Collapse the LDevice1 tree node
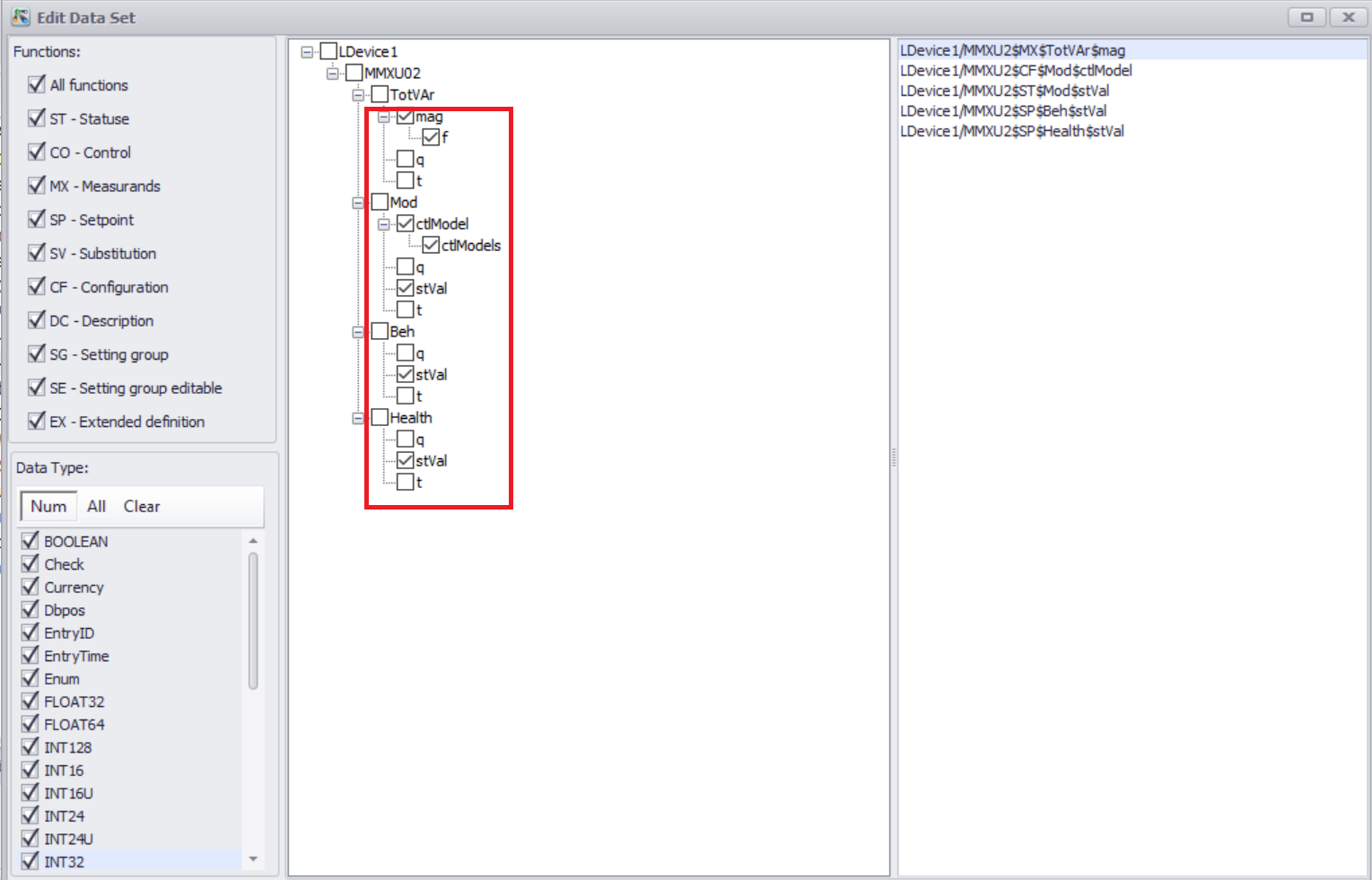Viewport: 1372px width, 880px height. coord(307,52)
